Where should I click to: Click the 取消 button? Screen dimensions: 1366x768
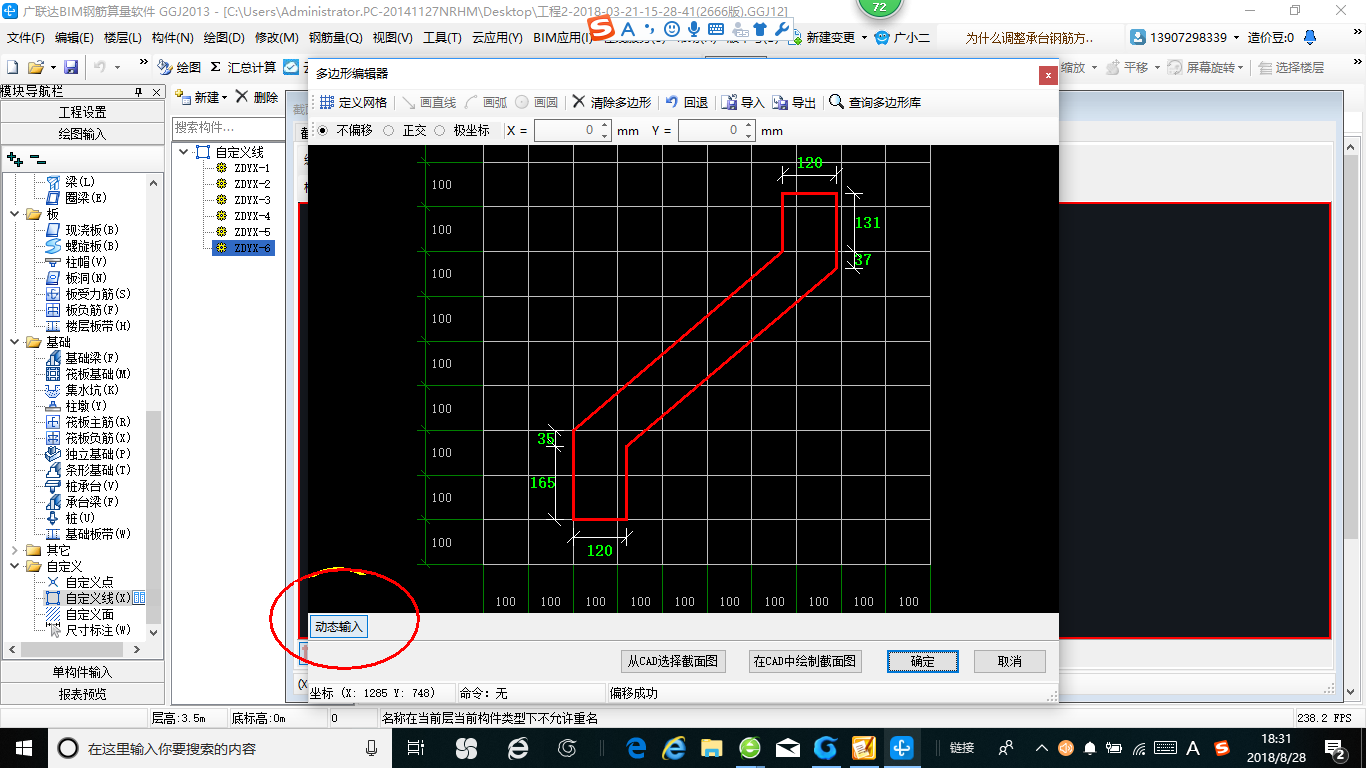point(1010,661)
